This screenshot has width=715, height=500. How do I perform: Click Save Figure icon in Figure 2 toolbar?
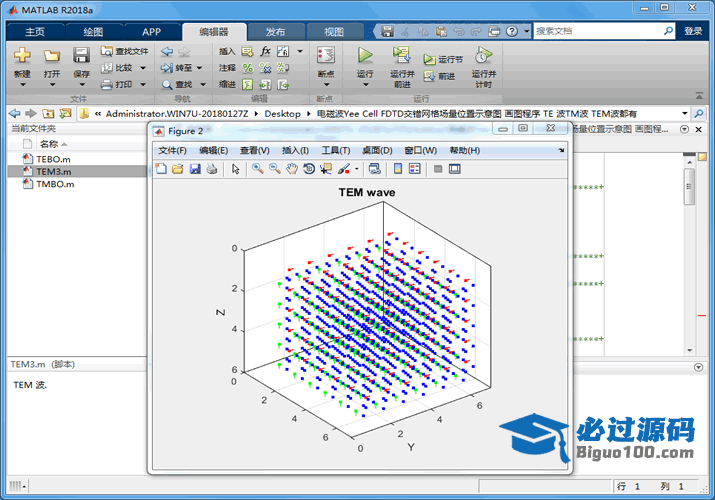pyautogui.click(x=195, y=169)
